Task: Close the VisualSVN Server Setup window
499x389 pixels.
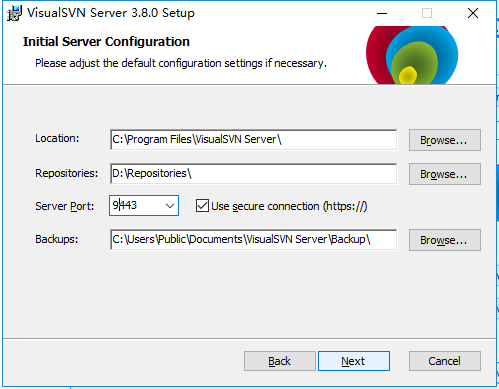Action: pyautogui.click(x=473, y=13)
